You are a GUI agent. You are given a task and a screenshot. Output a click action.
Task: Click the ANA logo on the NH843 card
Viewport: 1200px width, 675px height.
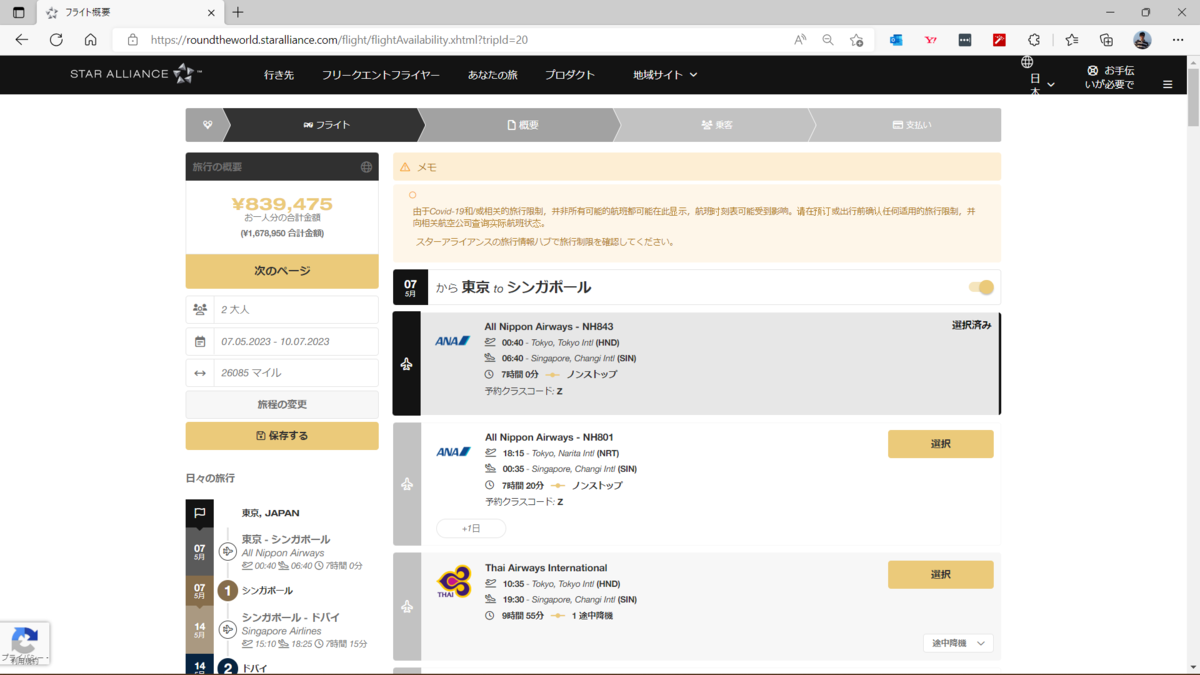click(x=453, y=341)
